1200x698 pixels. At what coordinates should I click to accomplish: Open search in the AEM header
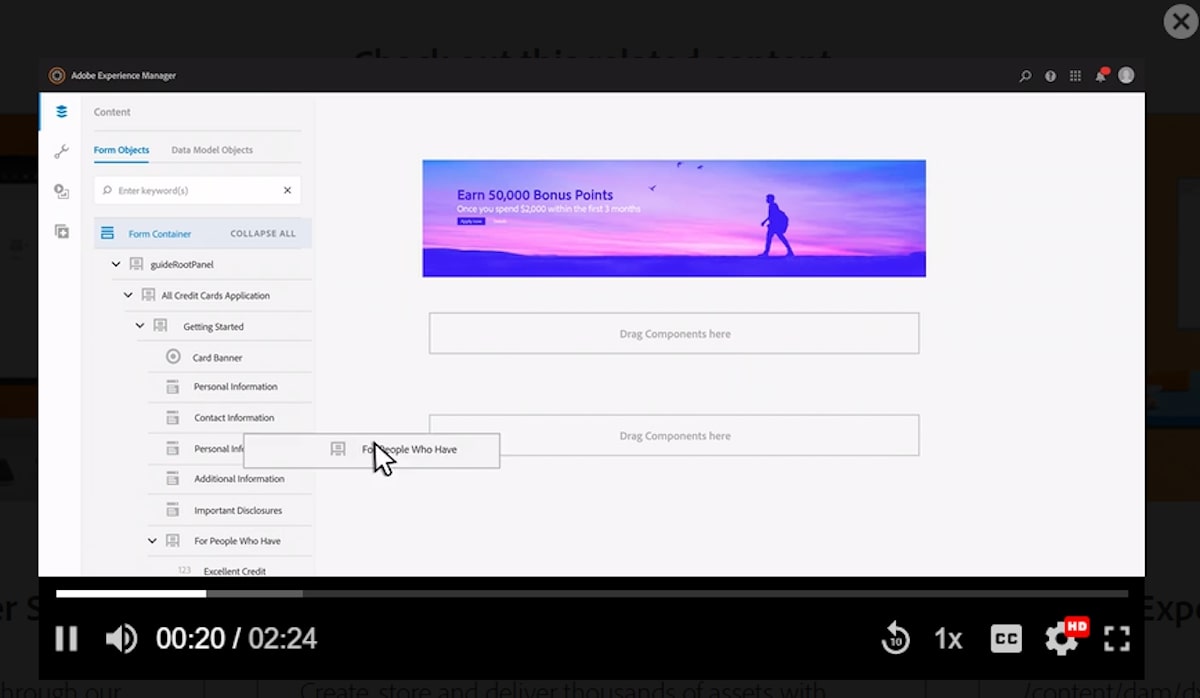[1025, 75]
